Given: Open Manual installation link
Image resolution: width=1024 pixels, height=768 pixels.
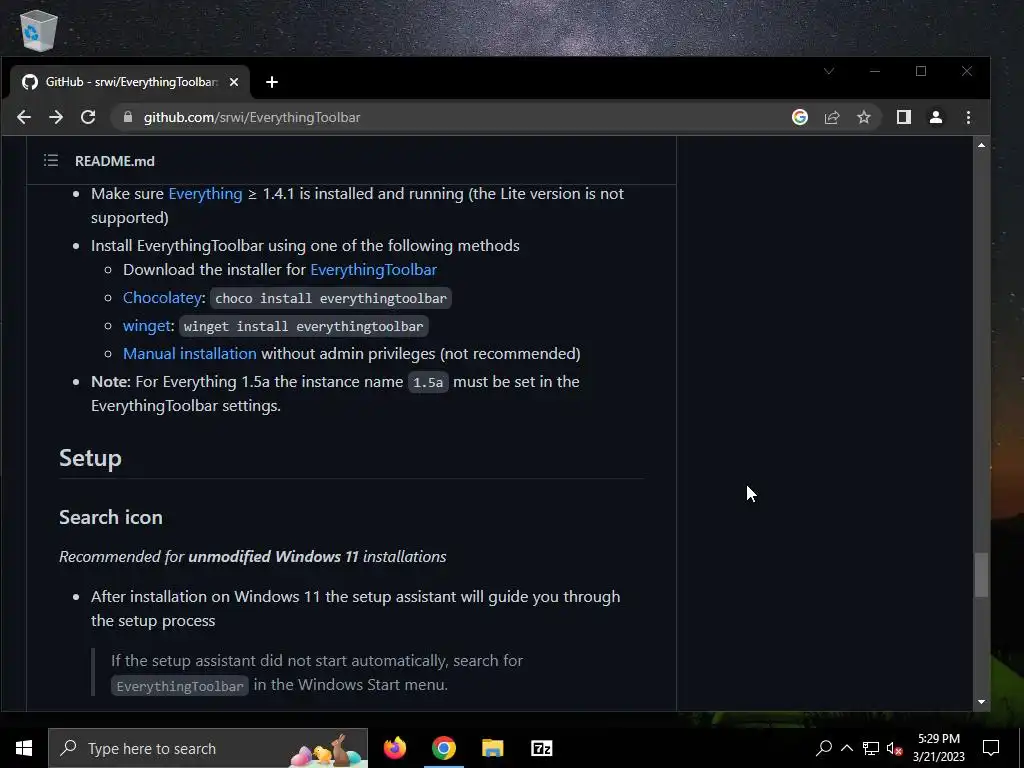Looking at the screenshot, I should point(190,353).
